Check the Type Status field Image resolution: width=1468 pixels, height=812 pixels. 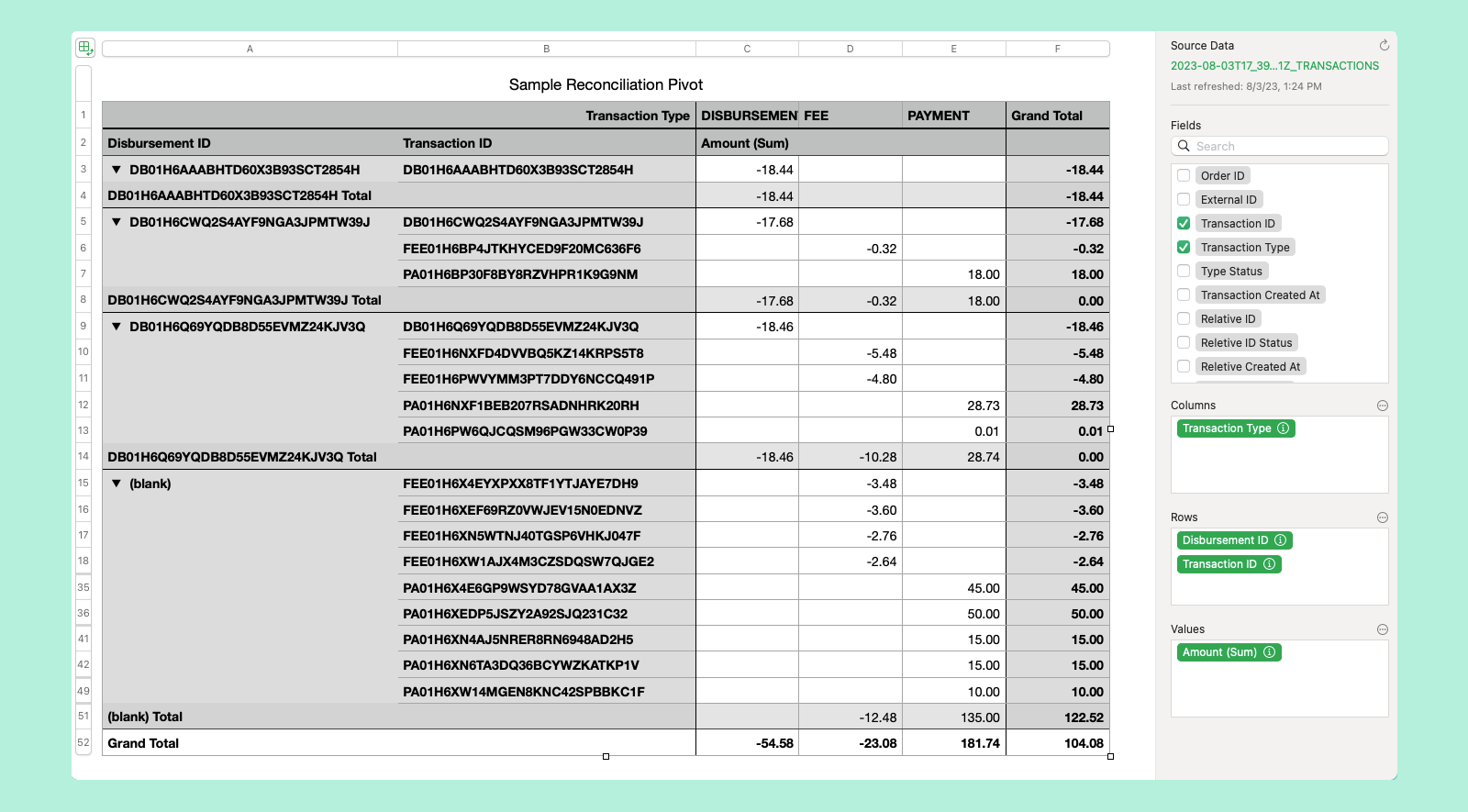tap(1184, 271)
